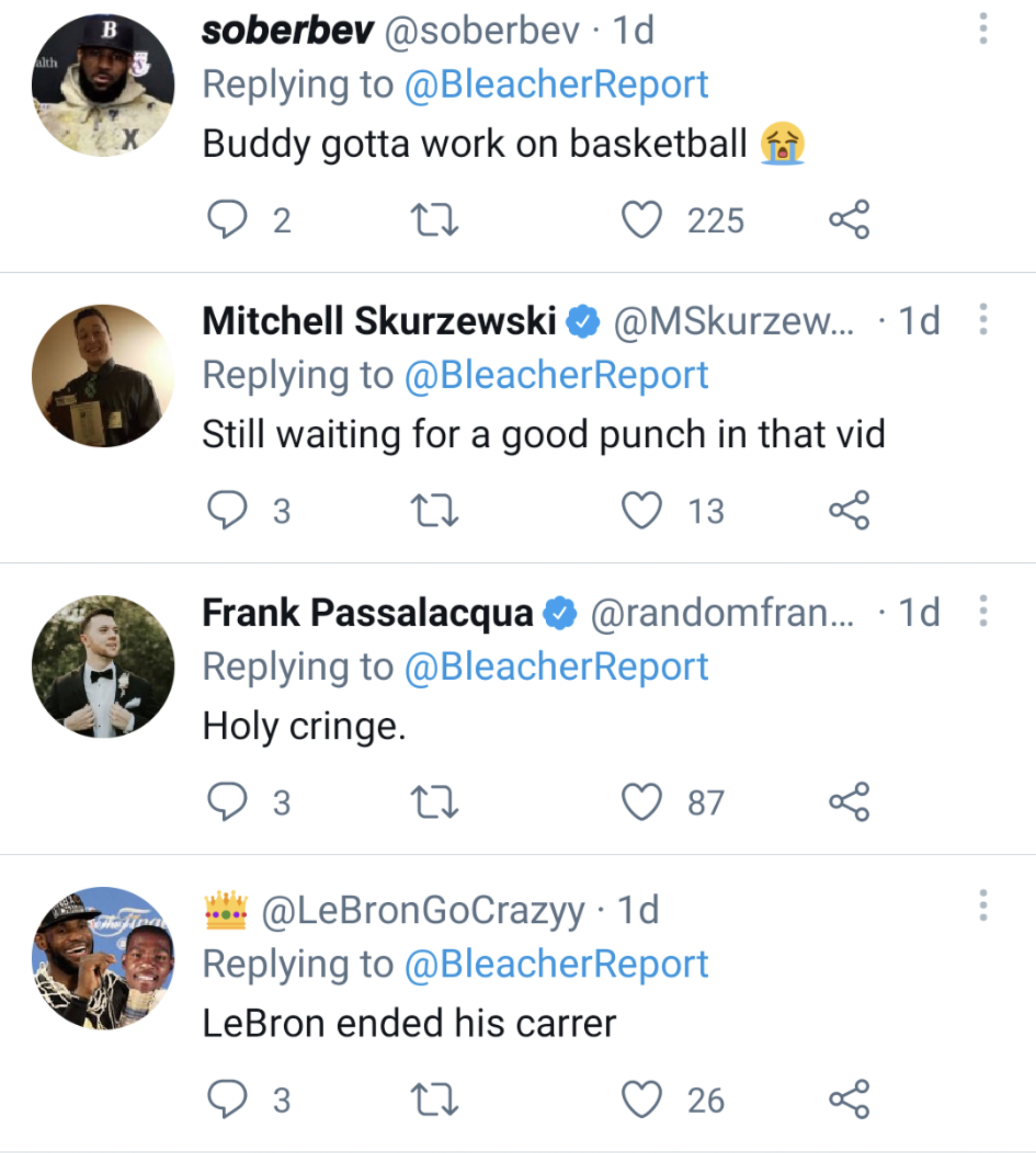Open the @LeBronGoCrazyy profile avatar
Image resolution: width=1036 pixels, height=1153 pixels.
103,958
